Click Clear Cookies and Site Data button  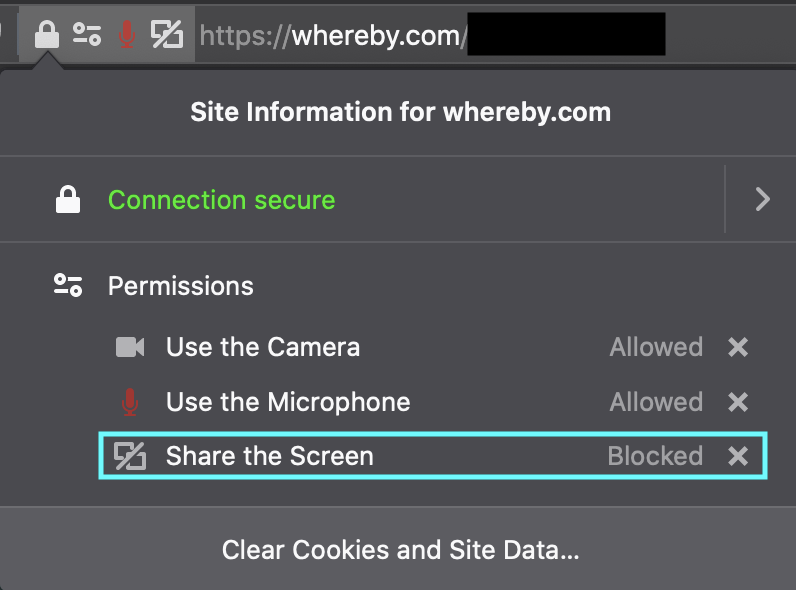click(400, 549)
